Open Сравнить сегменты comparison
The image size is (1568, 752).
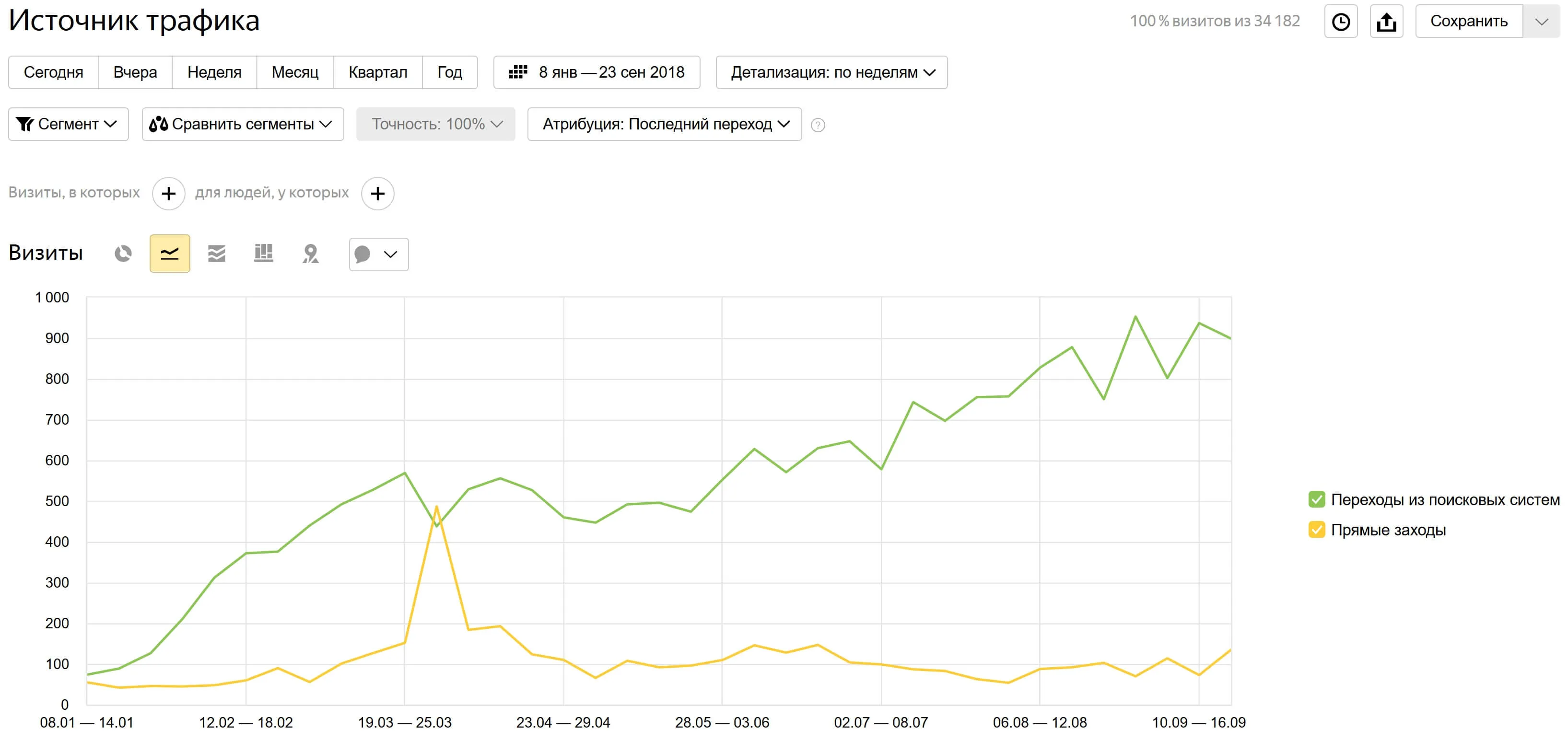click(x=242, y=124)
